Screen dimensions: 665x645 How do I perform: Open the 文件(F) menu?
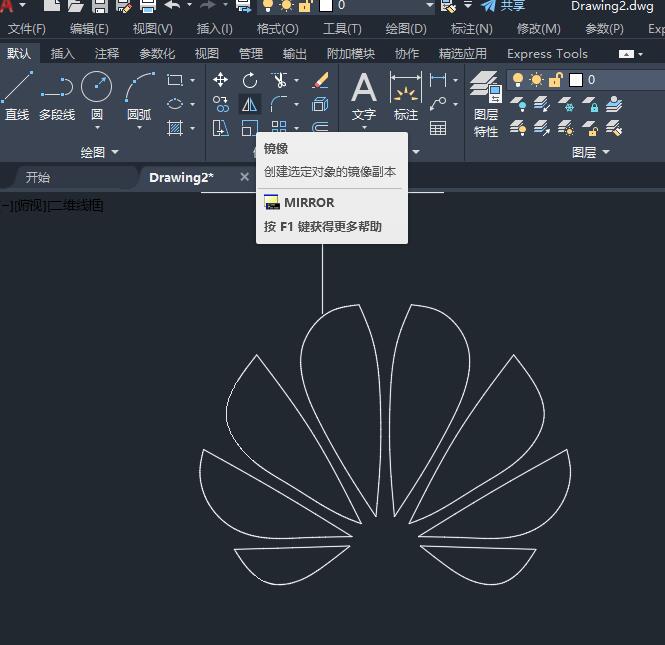(x=27, y=29)
